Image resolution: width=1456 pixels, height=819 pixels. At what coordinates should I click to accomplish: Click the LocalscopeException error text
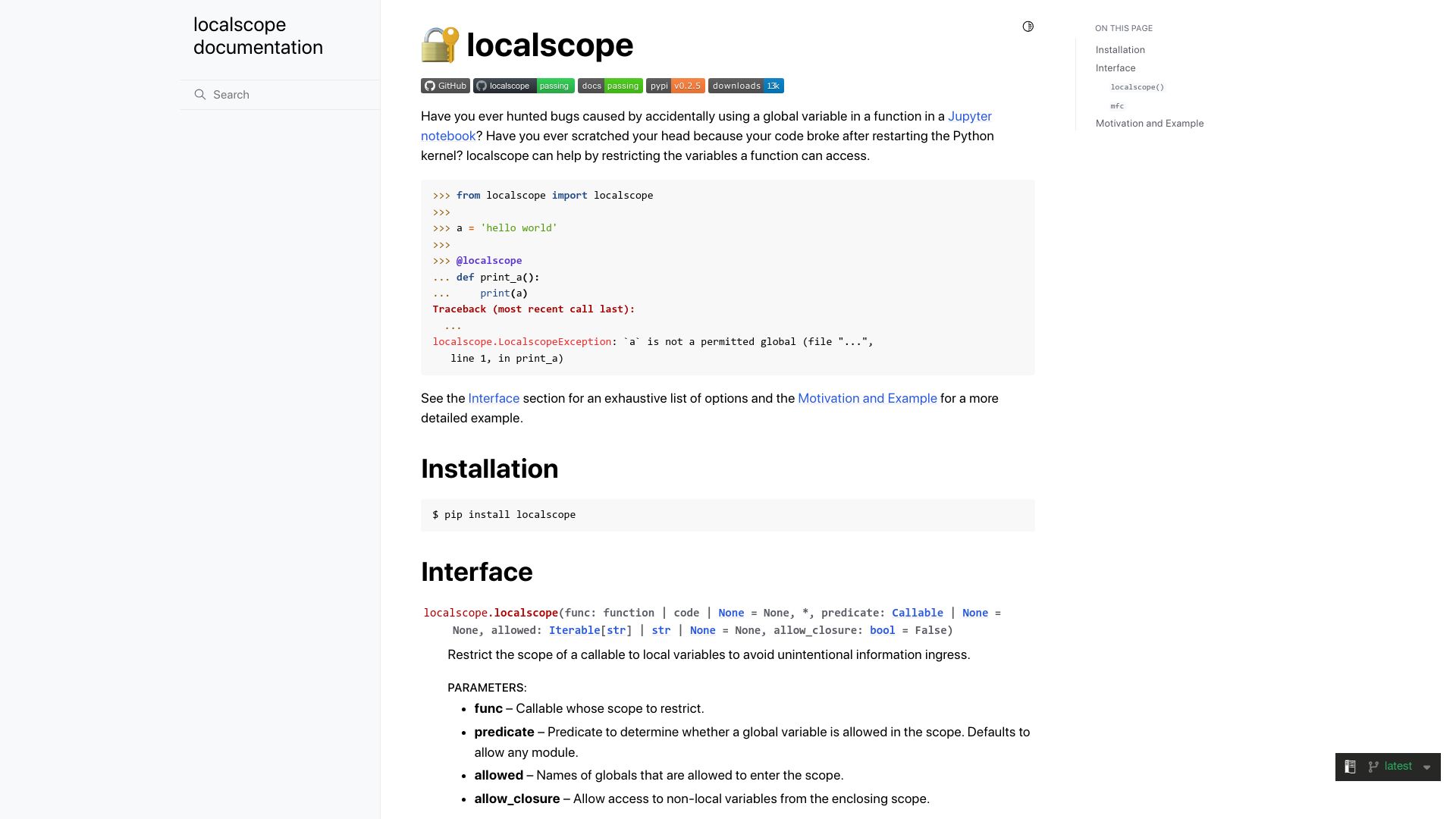click(x=522, y=342)
